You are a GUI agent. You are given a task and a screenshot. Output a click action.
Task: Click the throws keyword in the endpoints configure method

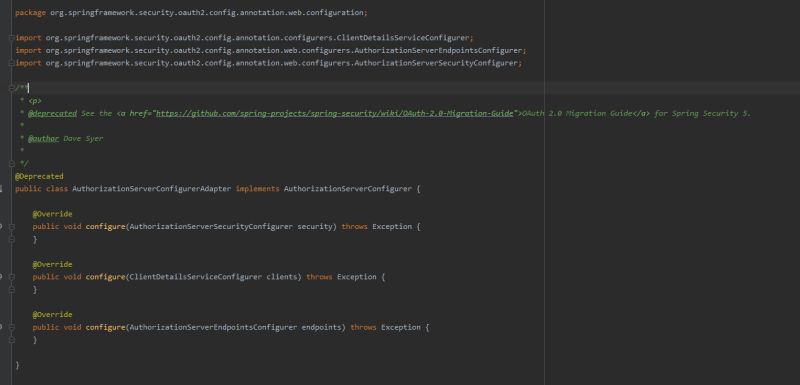[363, 327]
